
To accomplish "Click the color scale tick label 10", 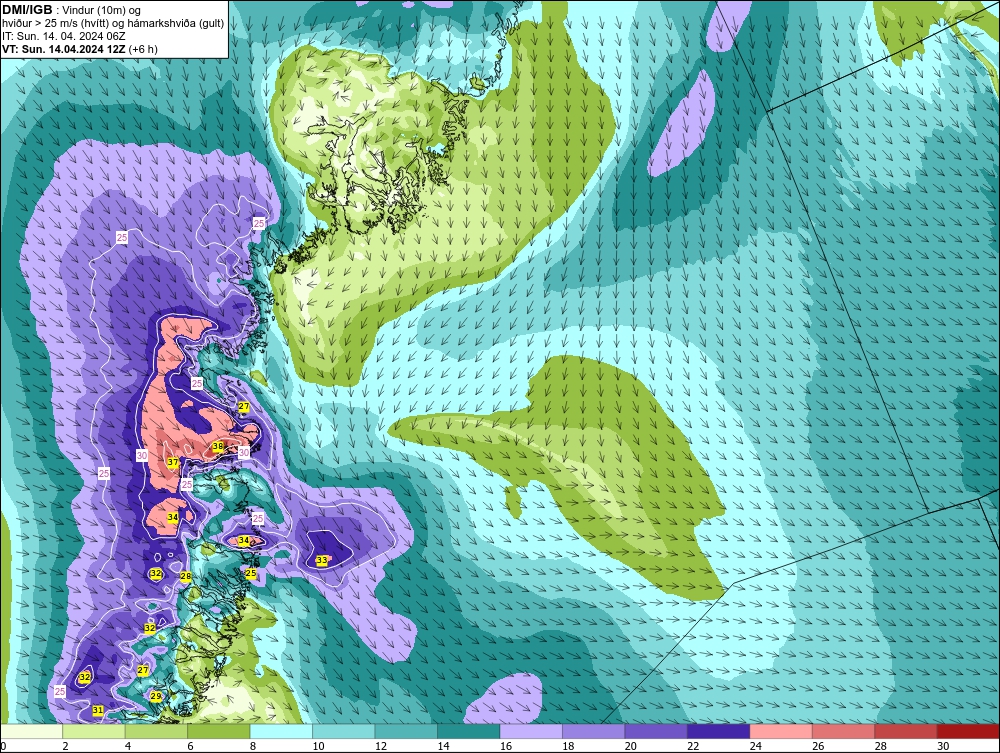I will point(318,746).
